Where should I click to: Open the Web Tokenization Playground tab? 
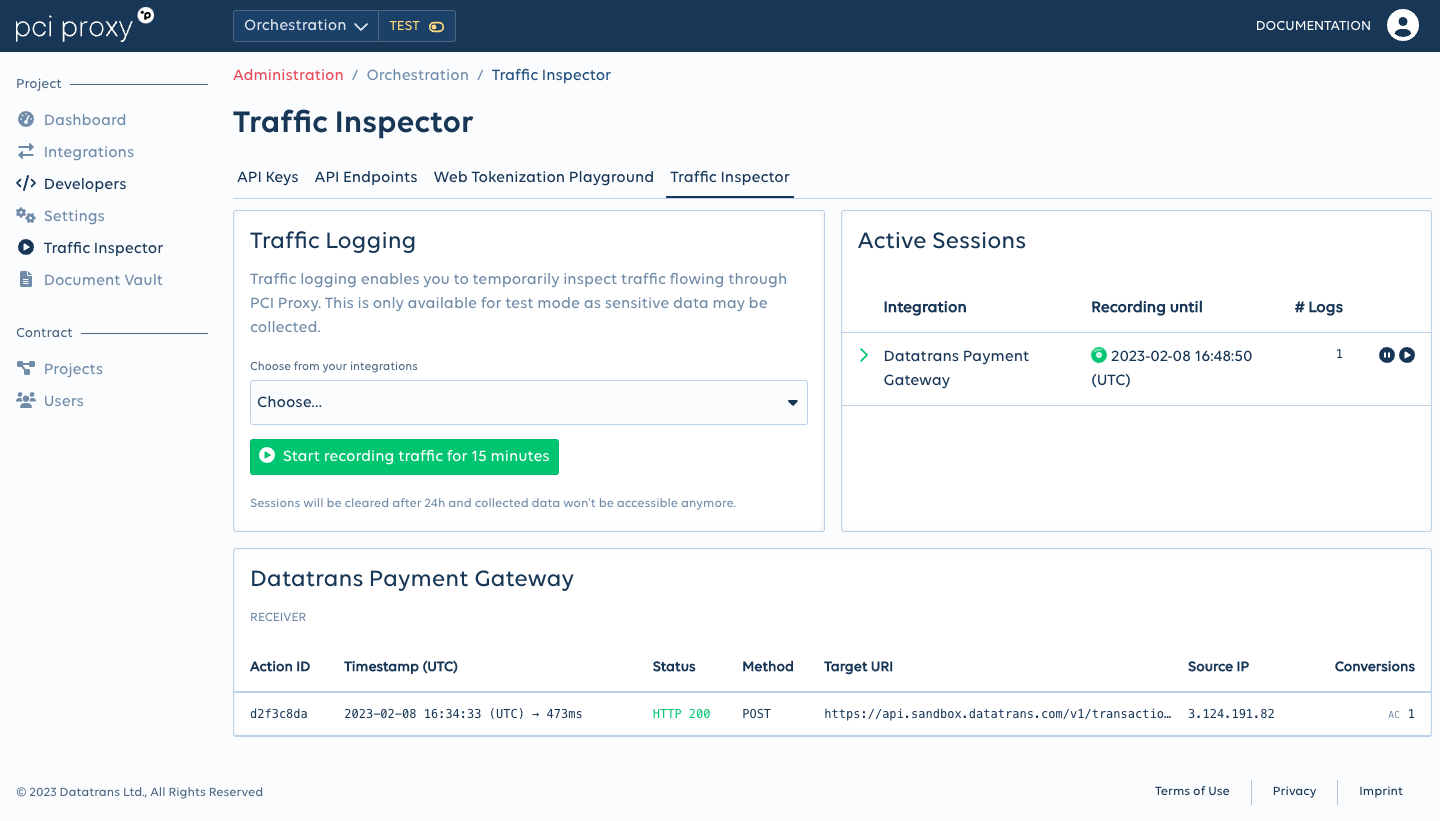544,177
